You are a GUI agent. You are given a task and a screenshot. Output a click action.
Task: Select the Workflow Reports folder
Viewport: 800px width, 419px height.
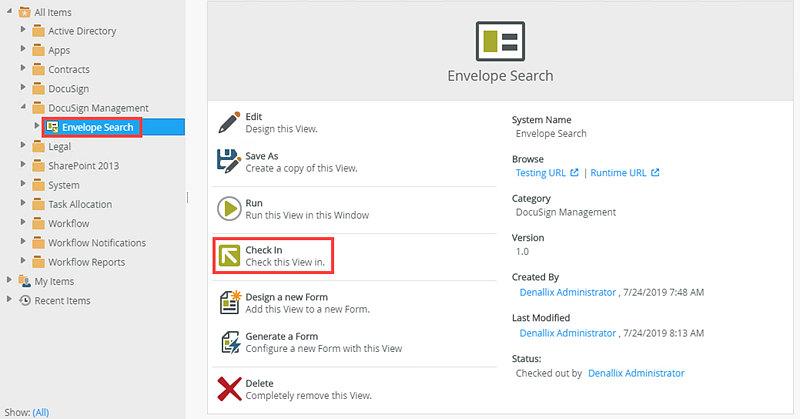[x=86, y=262]
